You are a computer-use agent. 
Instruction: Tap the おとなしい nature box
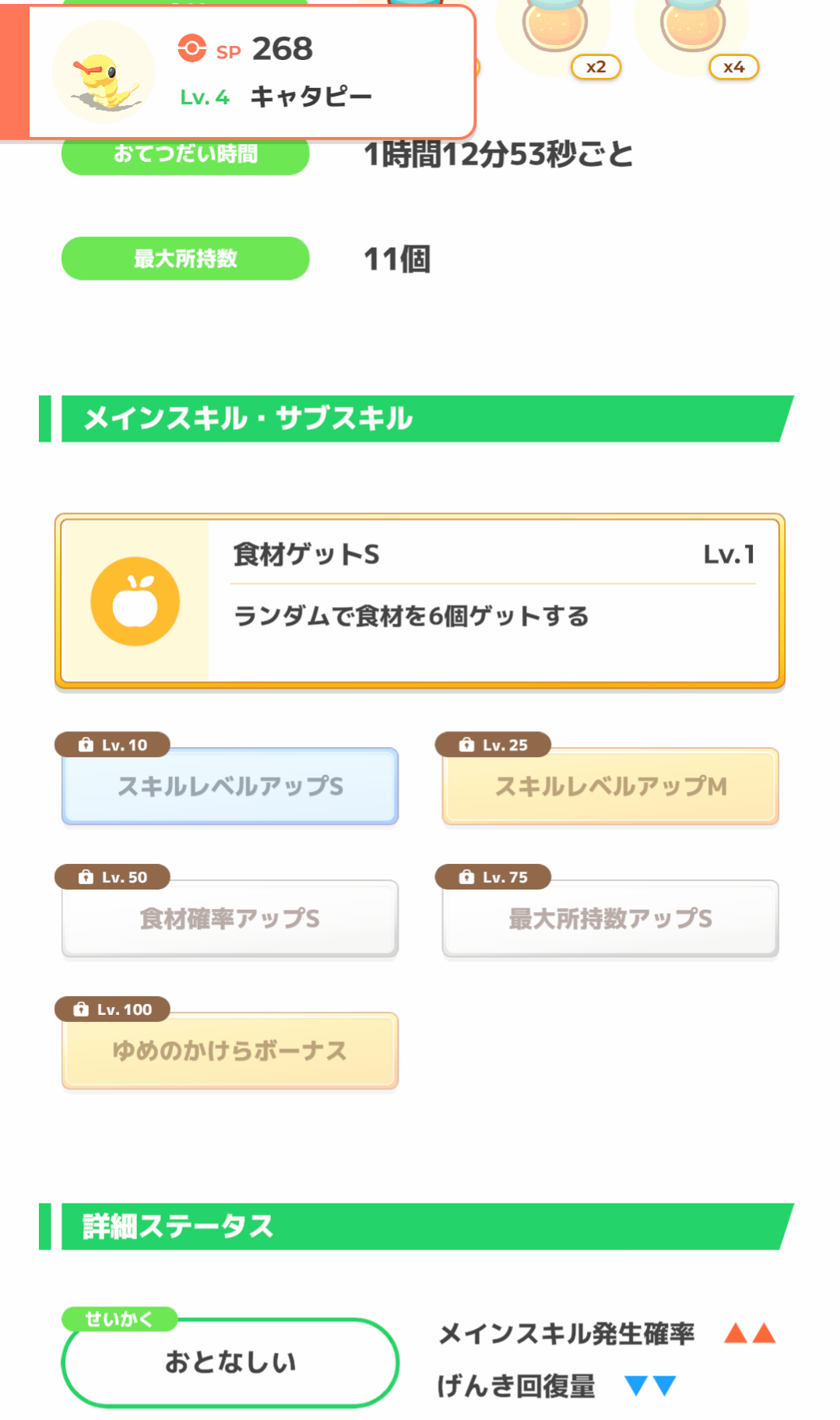point(230,1362)
